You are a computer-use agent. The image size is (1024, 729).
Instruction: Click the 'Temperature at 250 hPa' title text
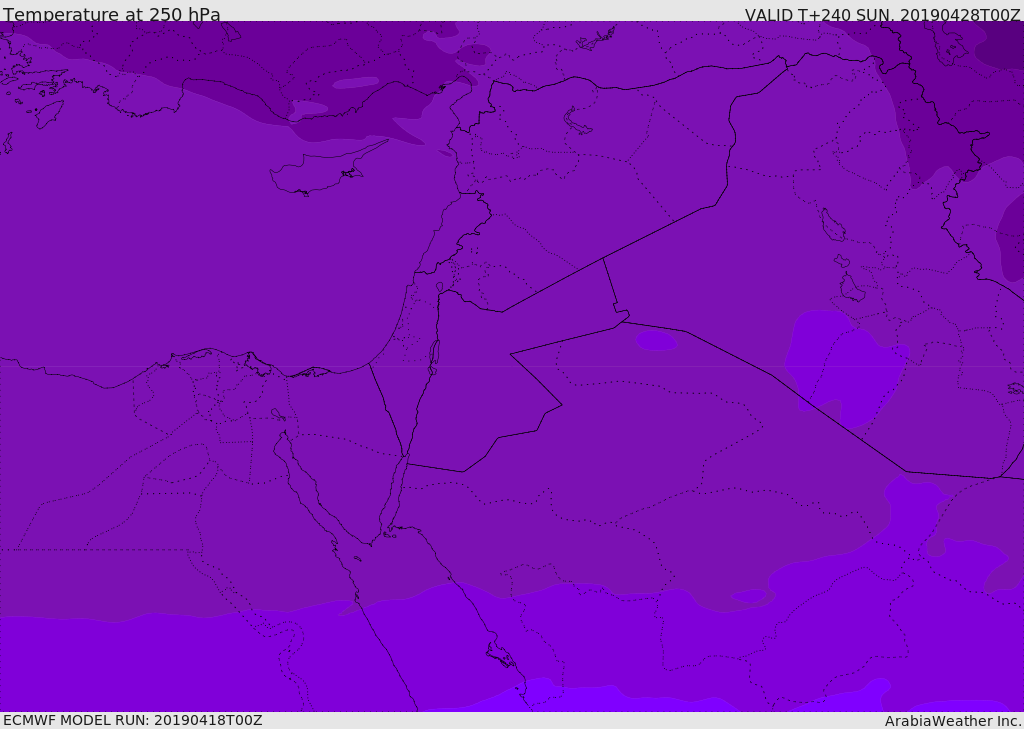tap(112, 14)
